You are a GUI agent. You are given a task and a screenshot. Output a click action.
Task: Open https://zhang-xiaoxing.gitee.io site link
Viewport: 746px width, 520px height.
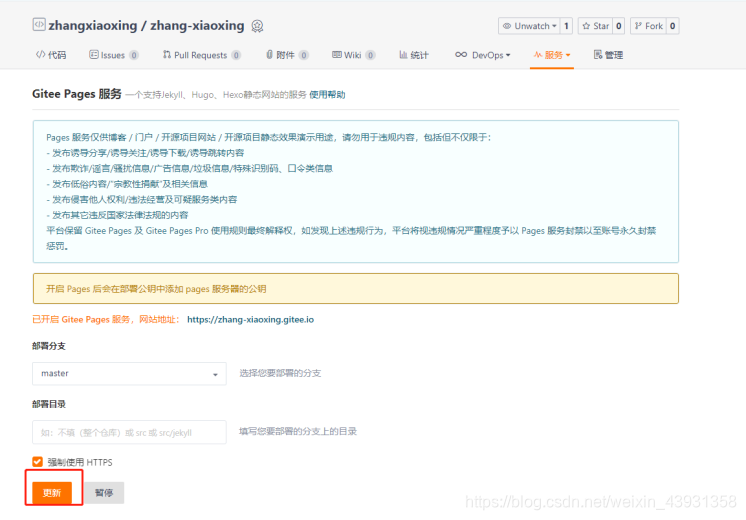250,319
